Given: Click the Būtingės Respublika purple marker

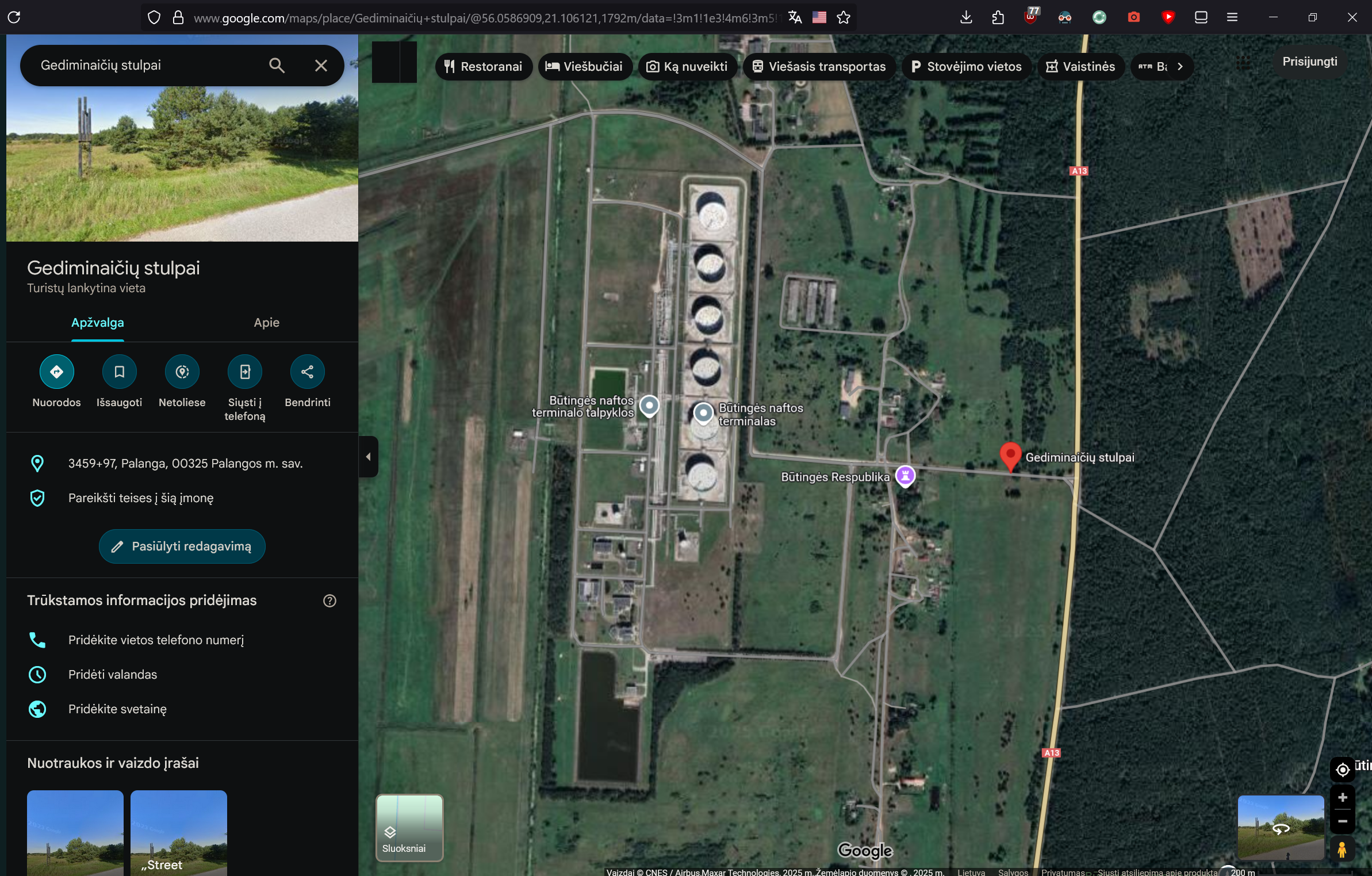Looking at the screenshot, I should click(905, 476).
